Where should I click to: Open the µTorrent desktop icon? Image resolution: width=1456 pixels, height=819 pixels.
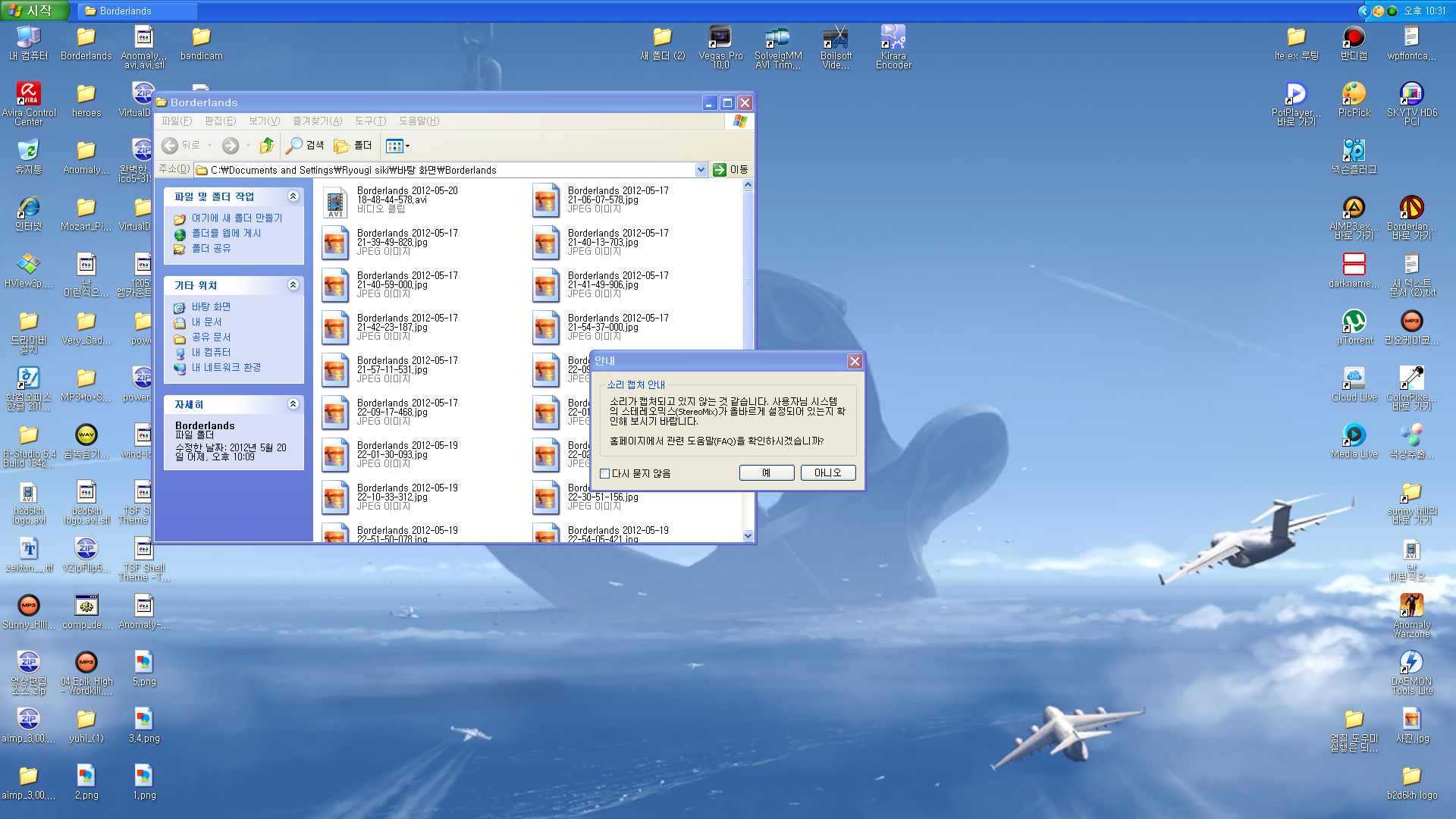pyautogui.click(x=1354, y=327)
